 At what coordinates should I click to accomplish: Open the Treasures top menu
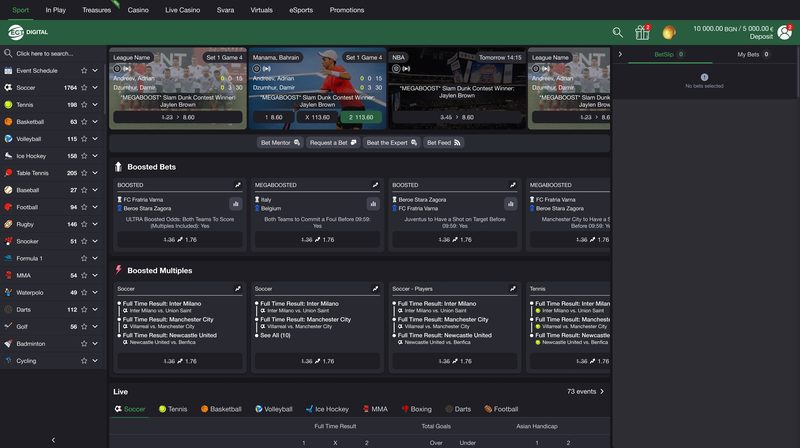tap(96, 10)
